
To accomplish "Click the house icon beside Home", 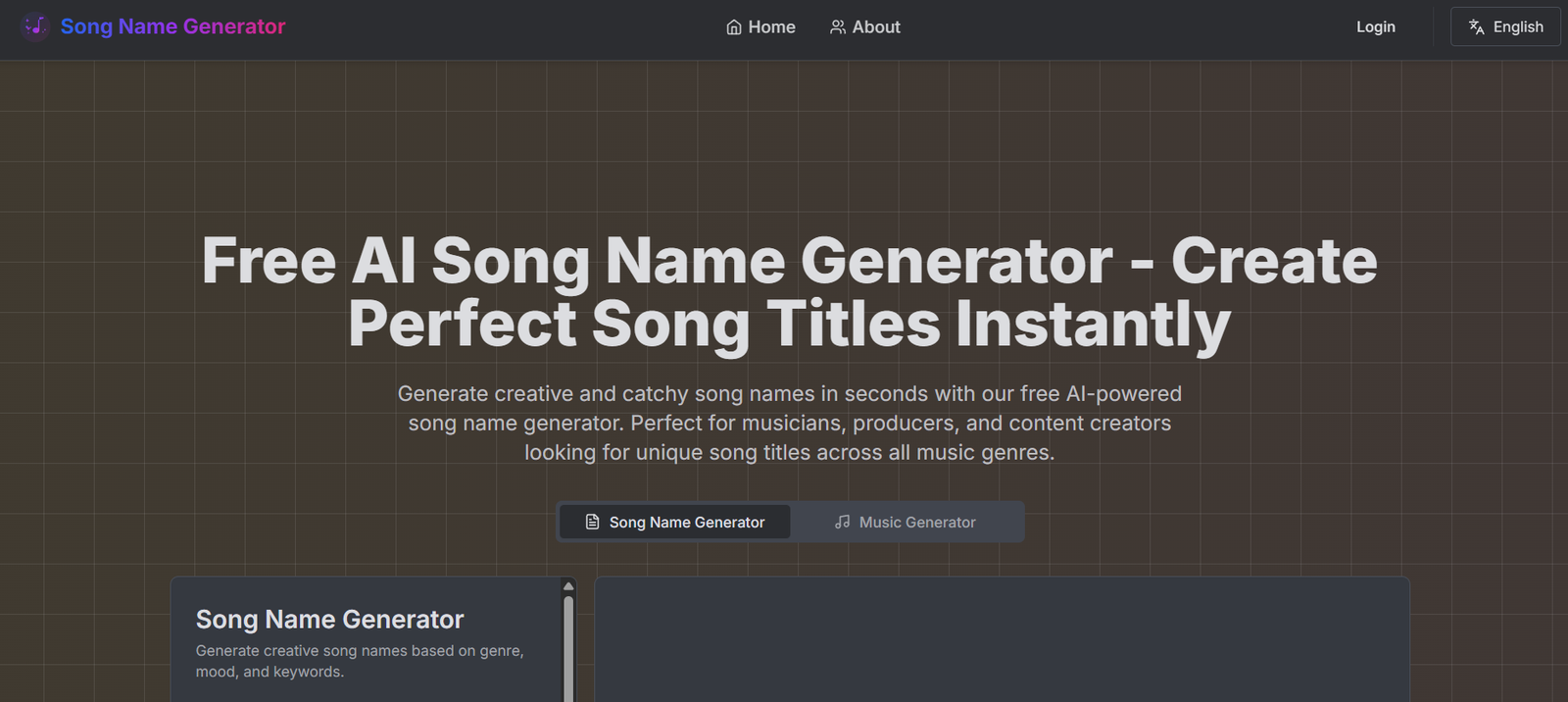I will [x=734, y=27].
